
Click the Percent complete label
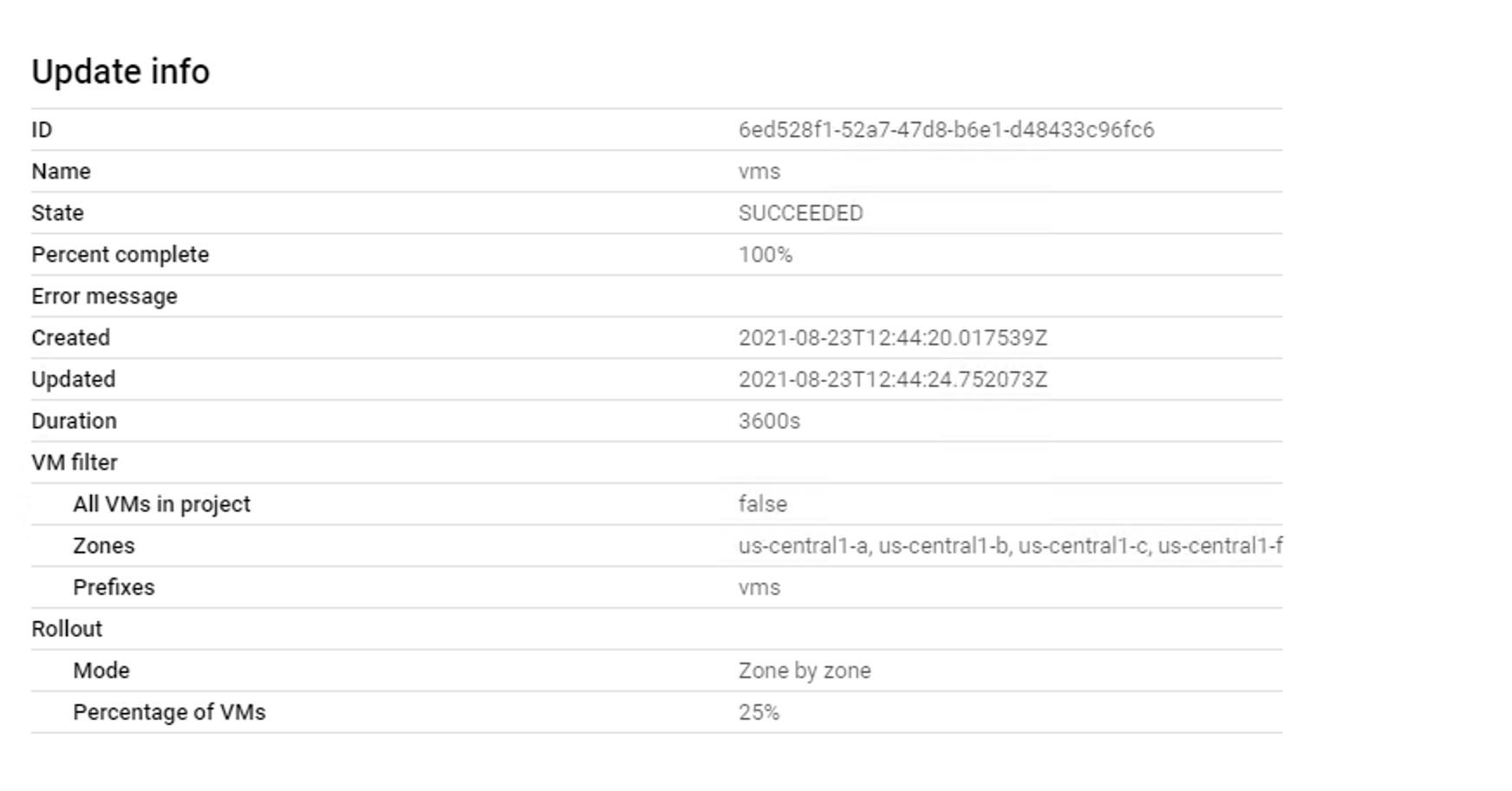coord(120,255)
